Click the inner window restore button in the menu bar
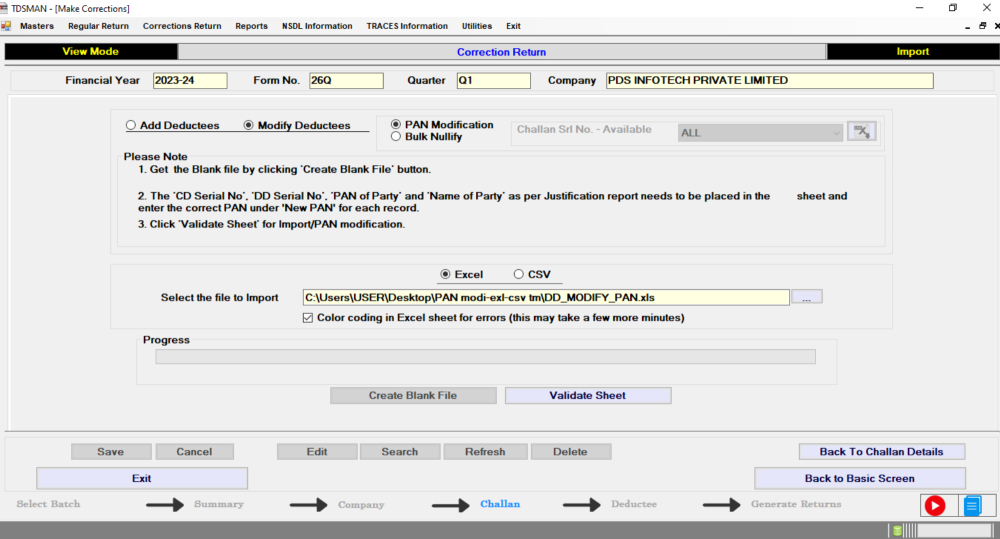 (982, 26)
